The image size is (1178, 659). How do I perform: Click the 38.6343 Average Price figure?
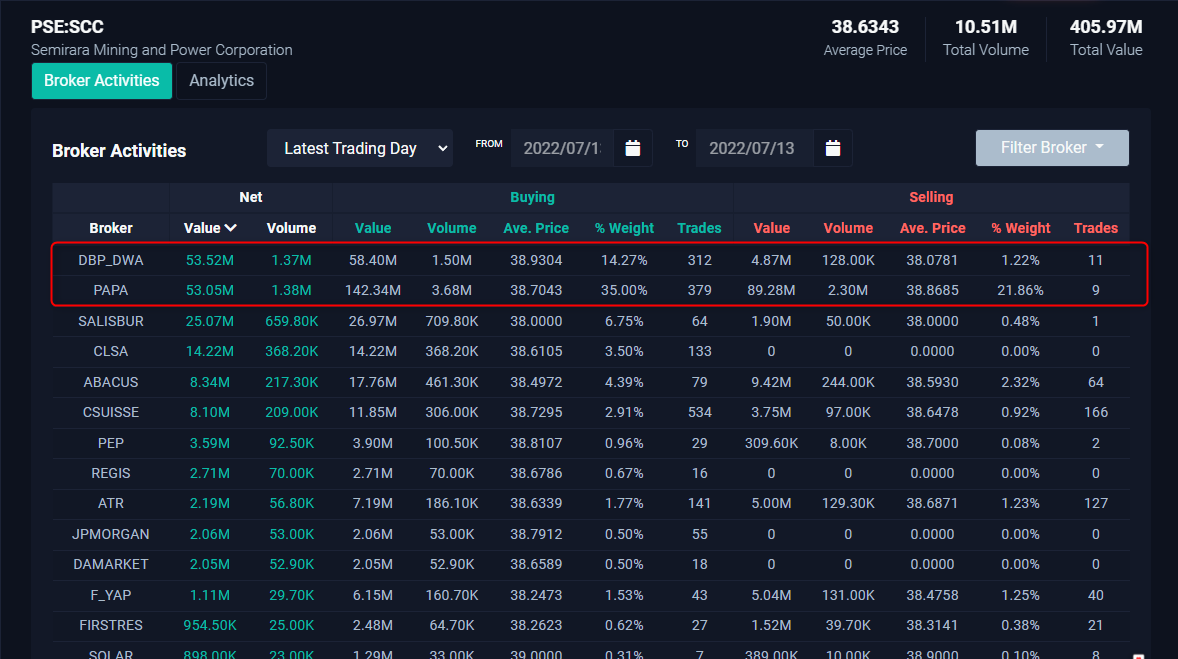click(x=865, y=26)
